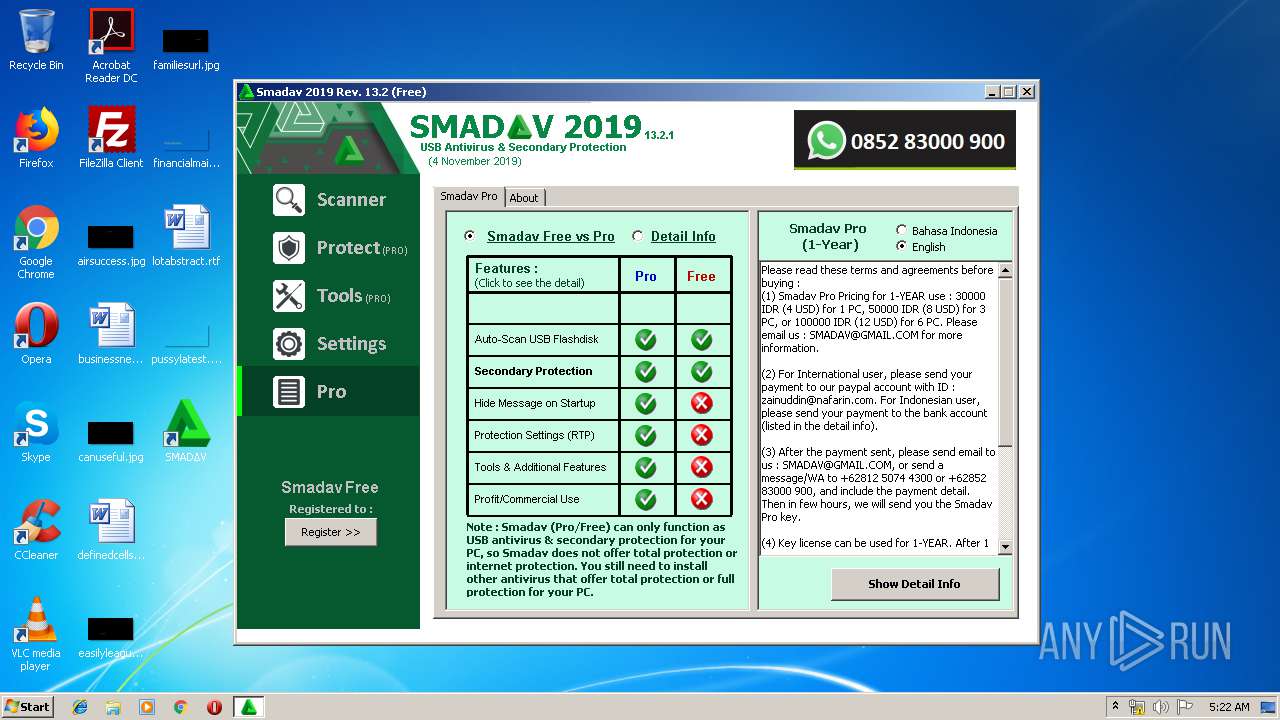Click volume icon in system tray
The height and width of the screenshot is (720, 1280).
(x=1161, y=707)
